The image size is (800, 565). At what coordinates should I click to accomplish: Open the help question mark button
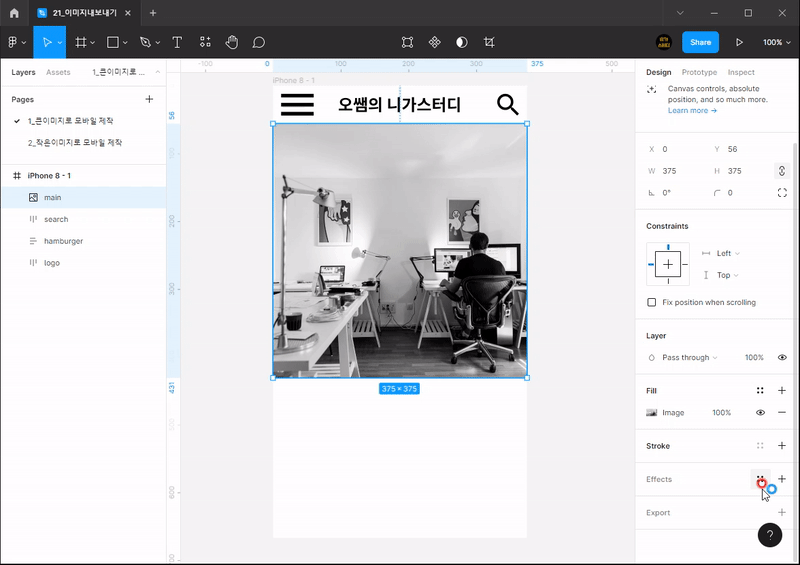tap(770, 535)
